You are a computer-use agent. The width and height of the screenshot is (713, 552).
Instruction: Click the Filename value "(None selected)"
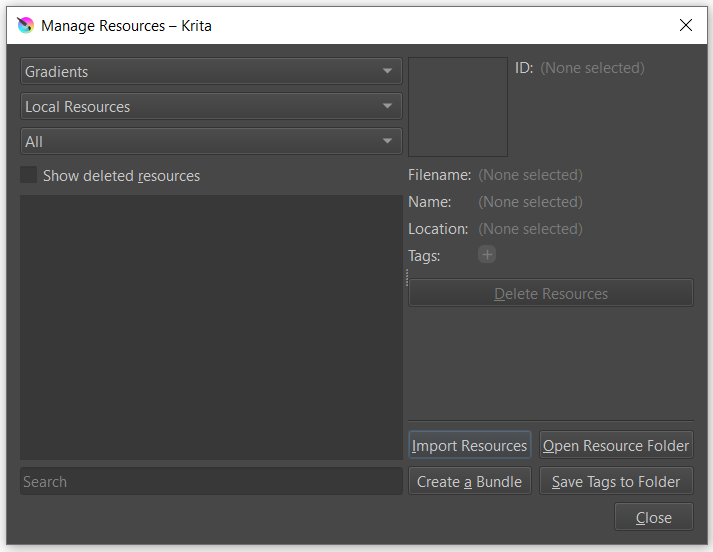530,175
